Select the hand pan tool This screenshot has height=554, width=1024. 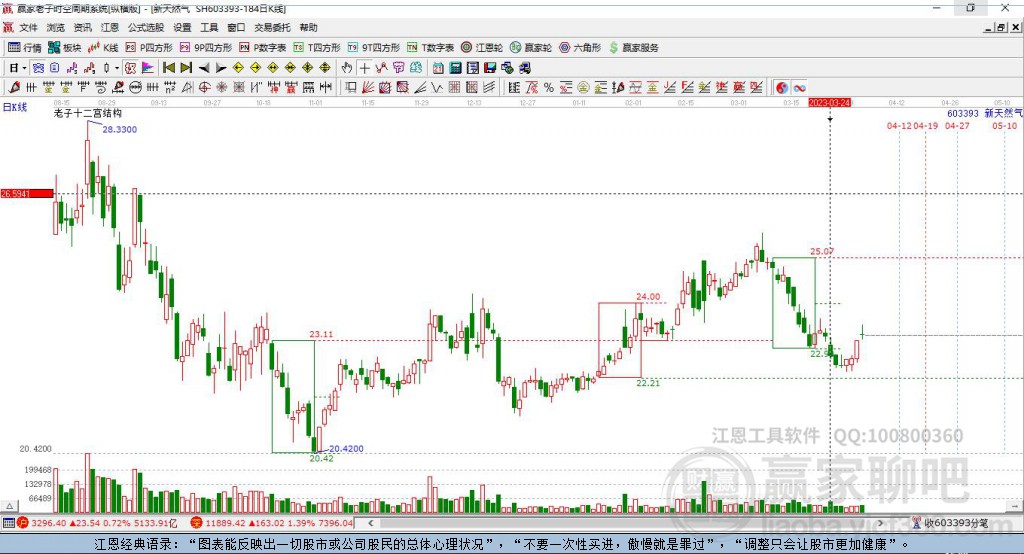pos(346,68)
